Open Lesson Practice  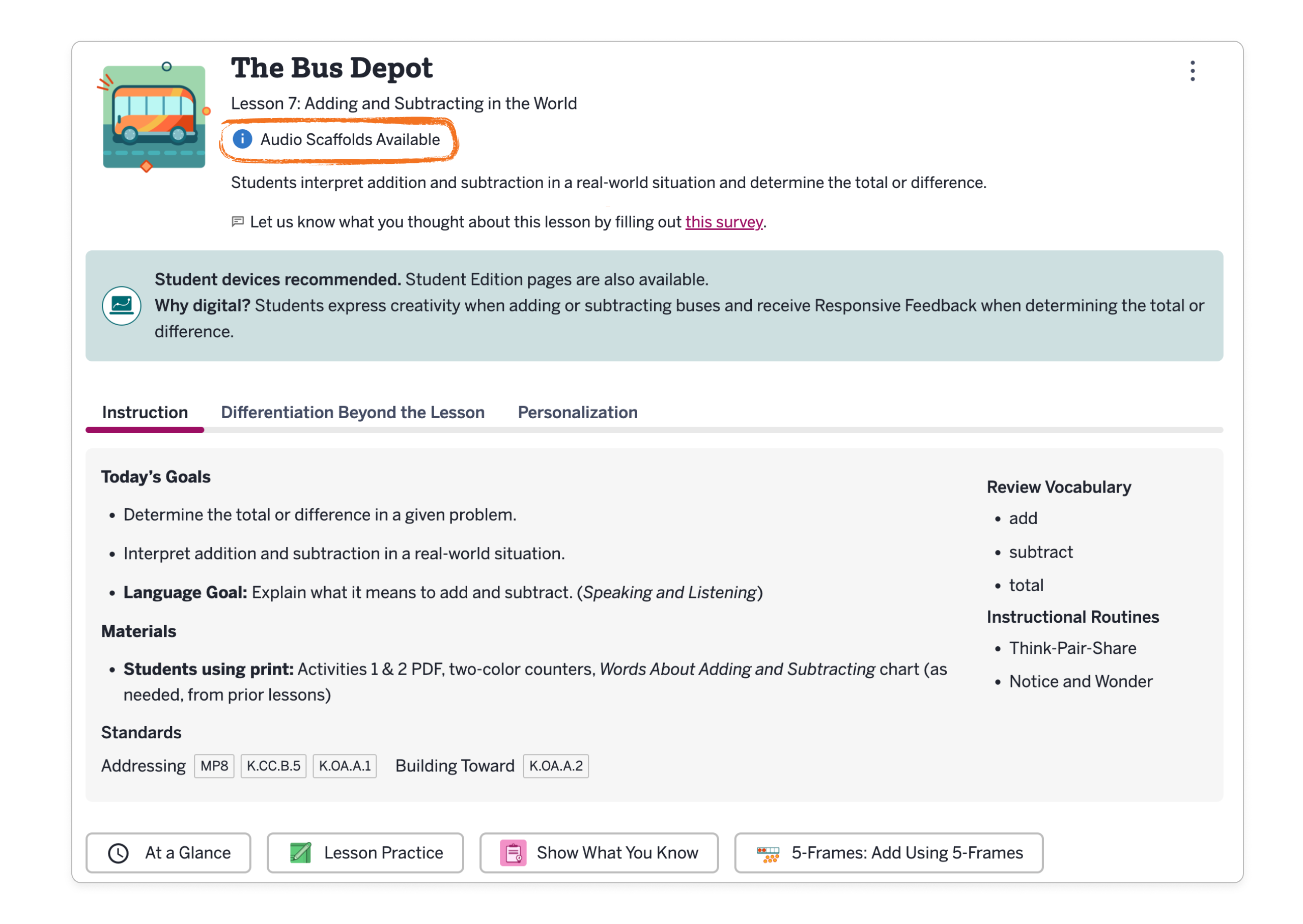tap(365, 853)
